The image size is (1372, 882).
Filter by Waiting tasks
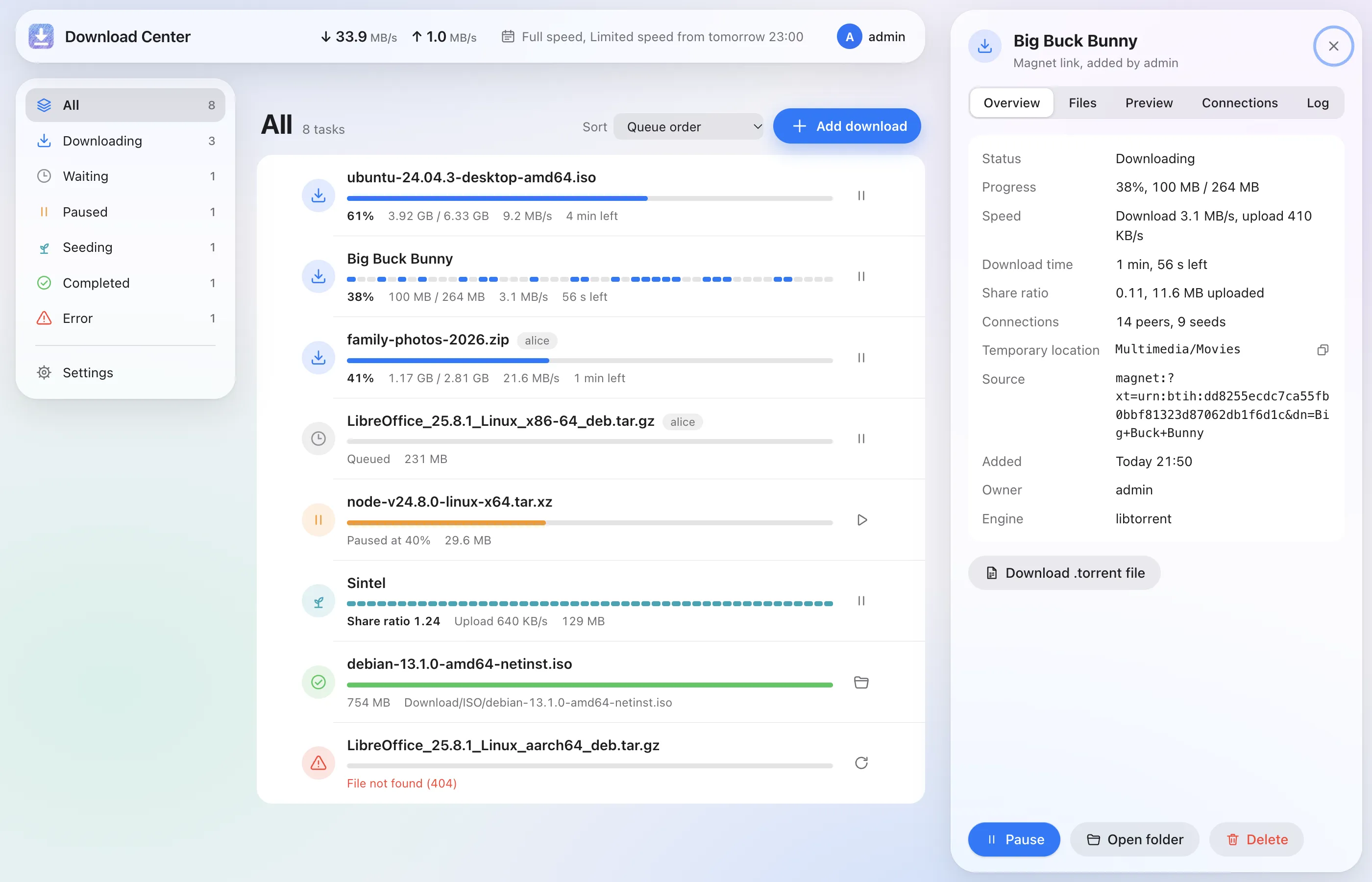pyautogui.click(x=125, y=176)
